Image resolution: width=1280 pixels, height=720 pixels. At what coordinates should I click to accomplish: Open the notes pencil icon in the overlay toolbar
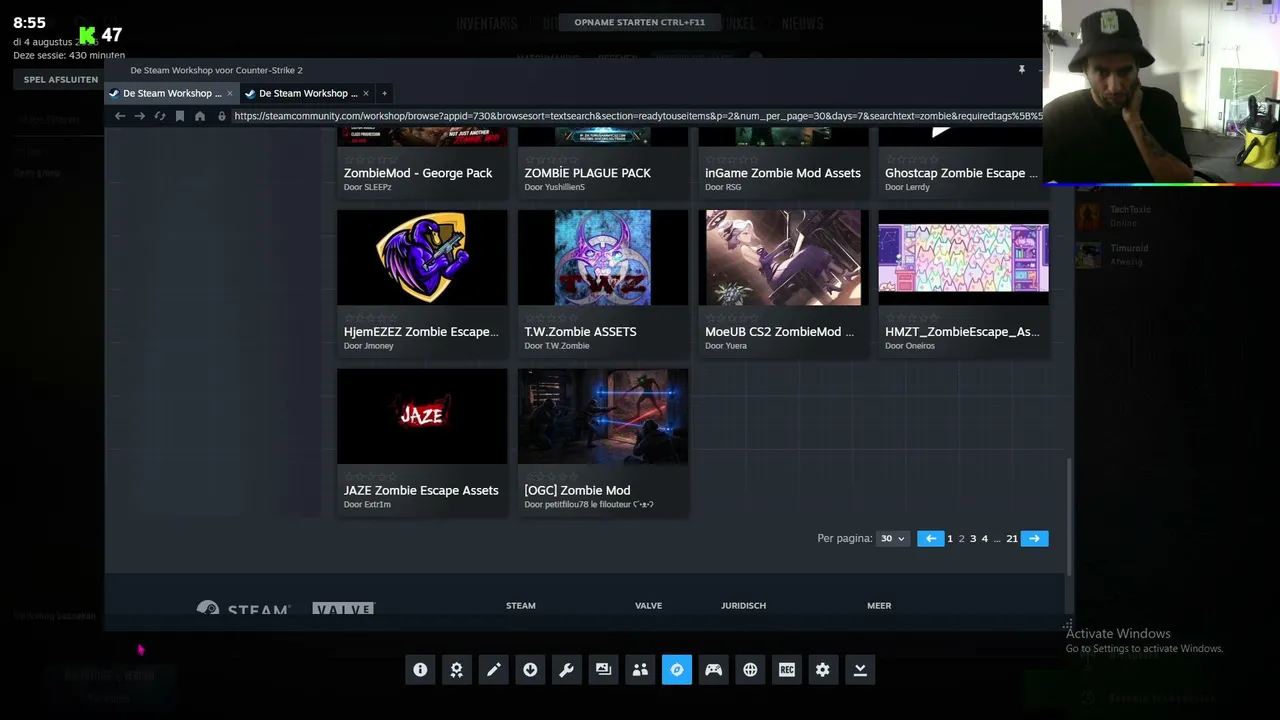494,670
